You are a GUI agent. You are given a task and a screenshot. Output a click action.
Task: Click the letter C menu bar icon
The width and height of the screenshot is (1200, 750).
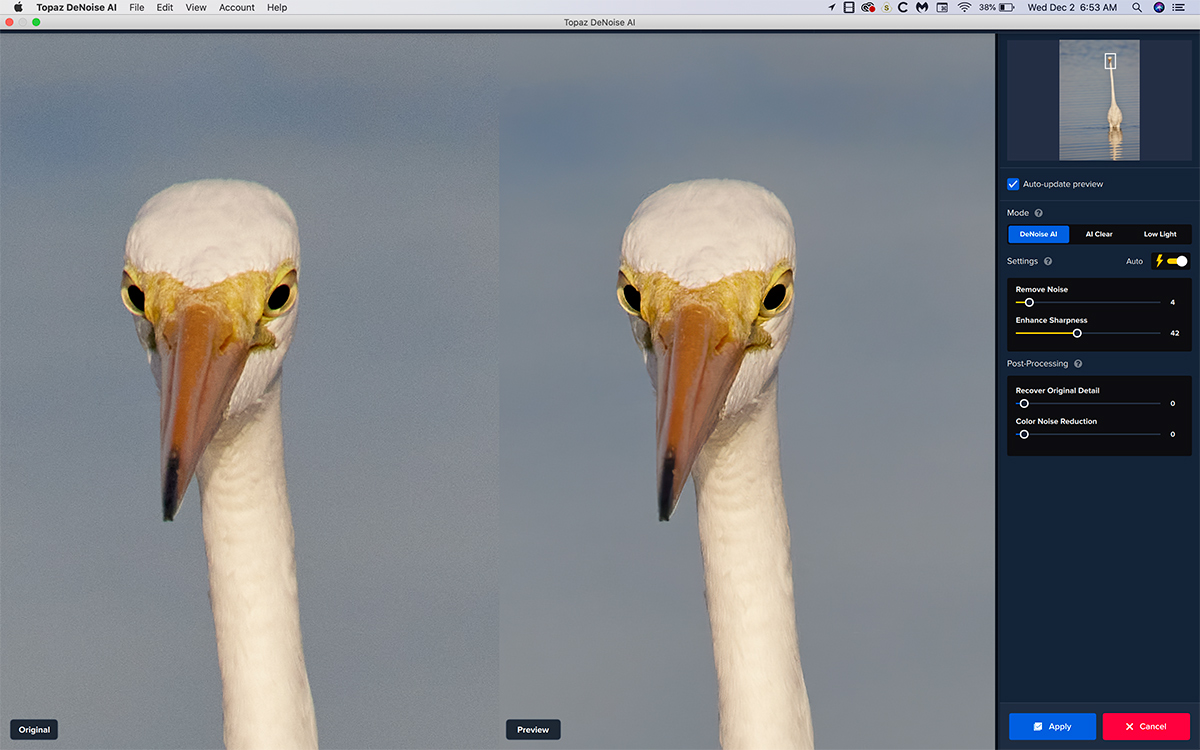click(903, 7)
